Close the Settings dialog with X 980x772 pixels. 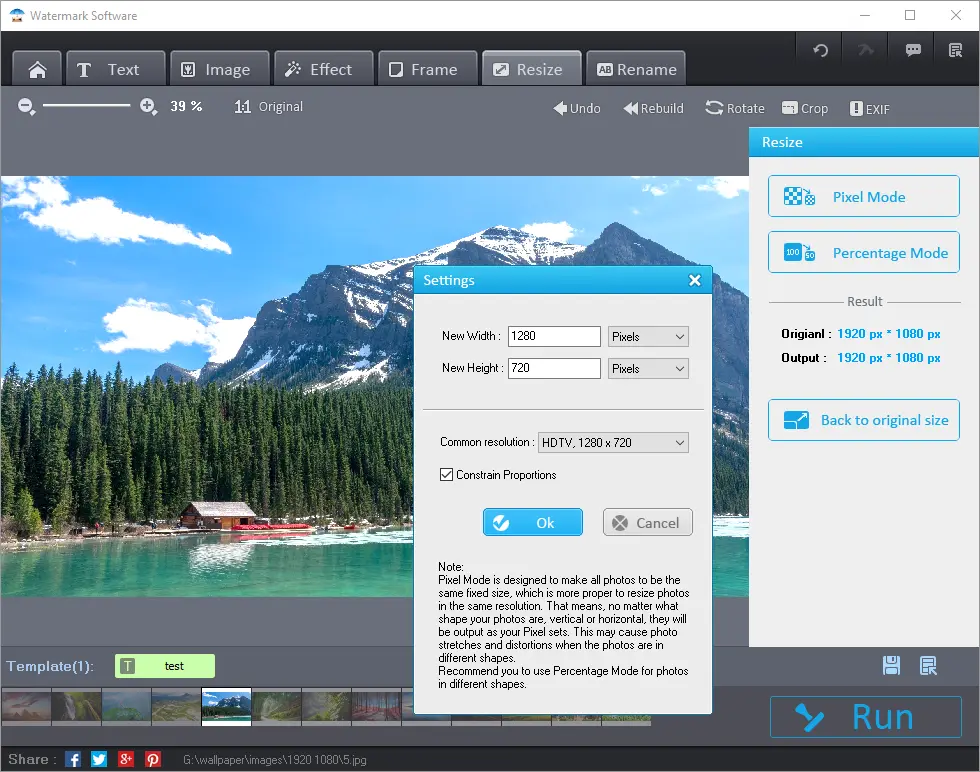tap(694, 280)
